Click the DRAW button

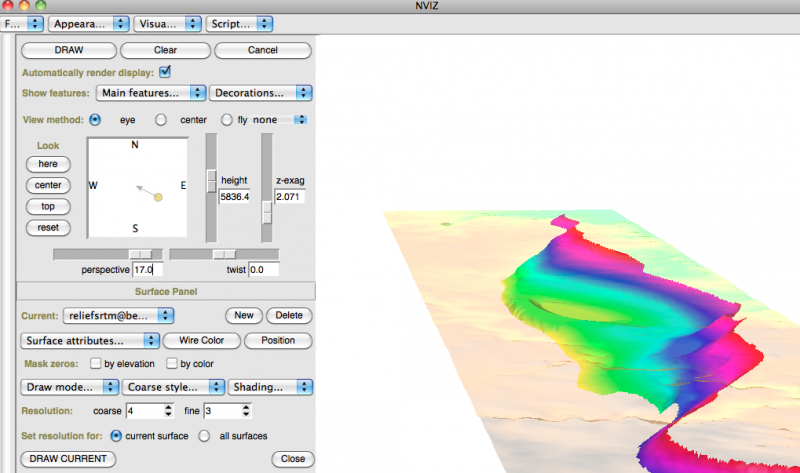tap(69, 49)
